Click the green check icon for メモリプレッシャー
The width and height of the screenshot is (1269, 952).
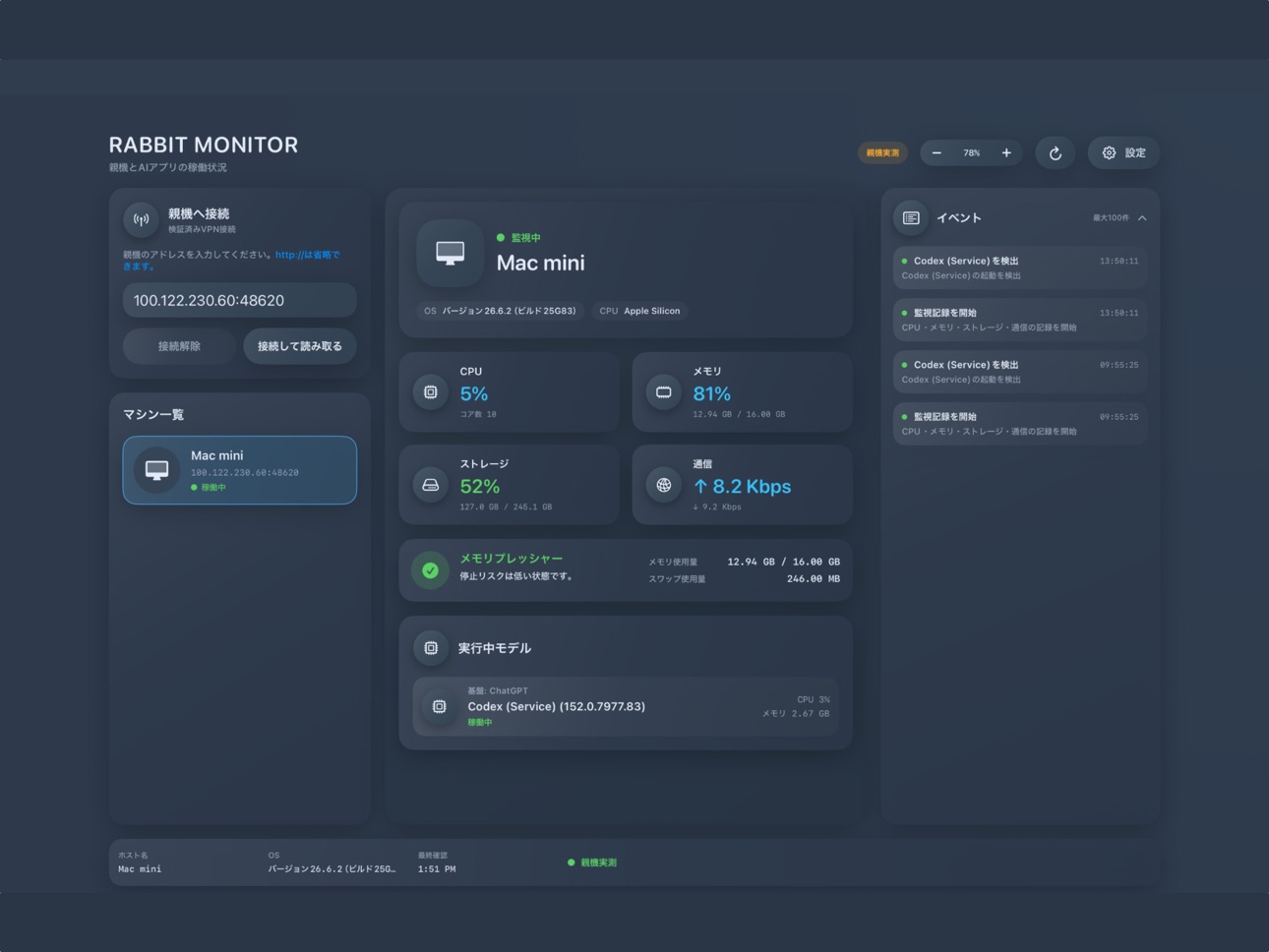click(x=431, y=570)
